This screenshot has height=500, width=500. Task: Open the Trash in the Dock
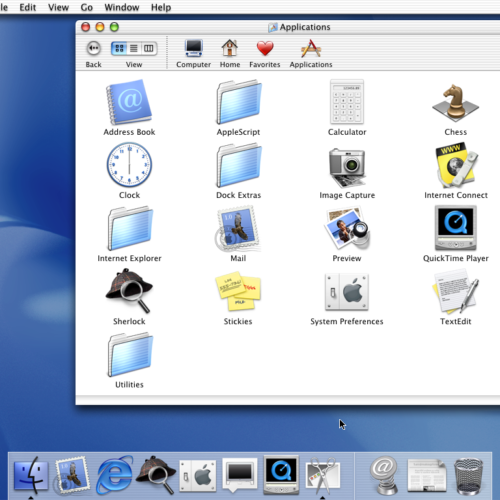[x=469, y=476]
